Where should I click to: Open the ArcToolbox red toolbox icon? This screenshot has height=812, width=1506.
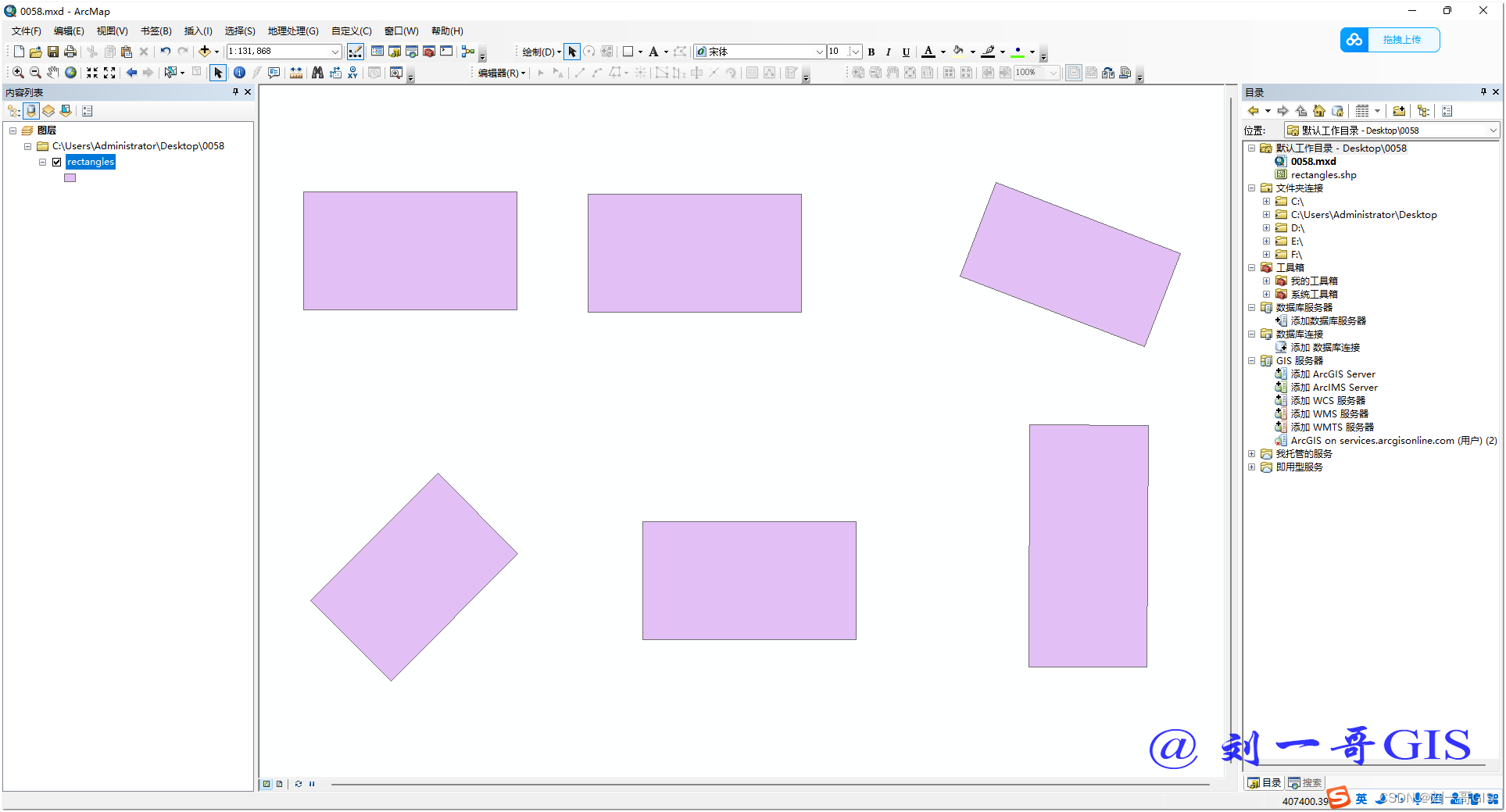click(429, 52)
